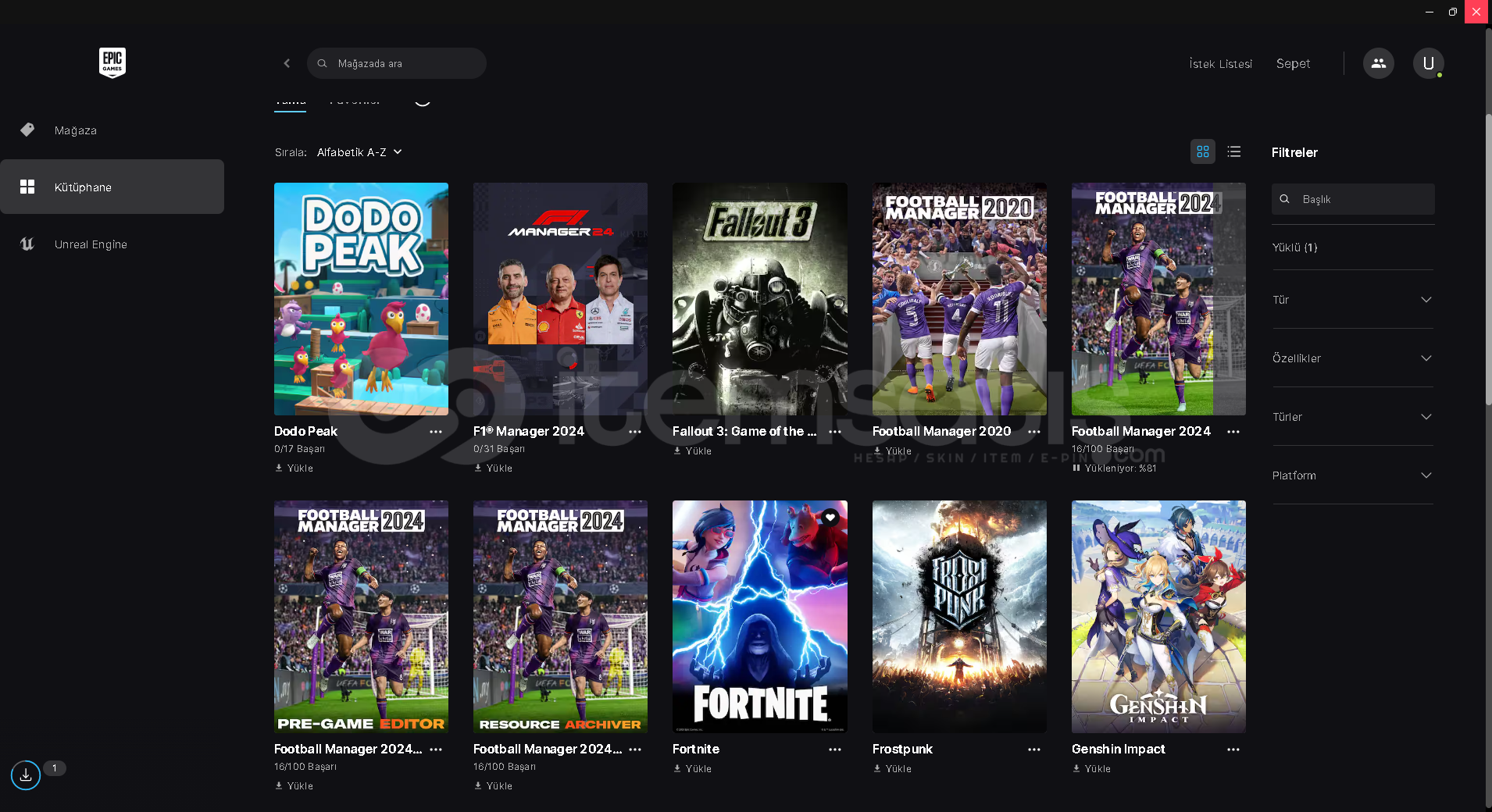The height and width of the screenshot is (812, 1492).
Task: Open Fallout 3 options menu
Action: pos(835,432)
